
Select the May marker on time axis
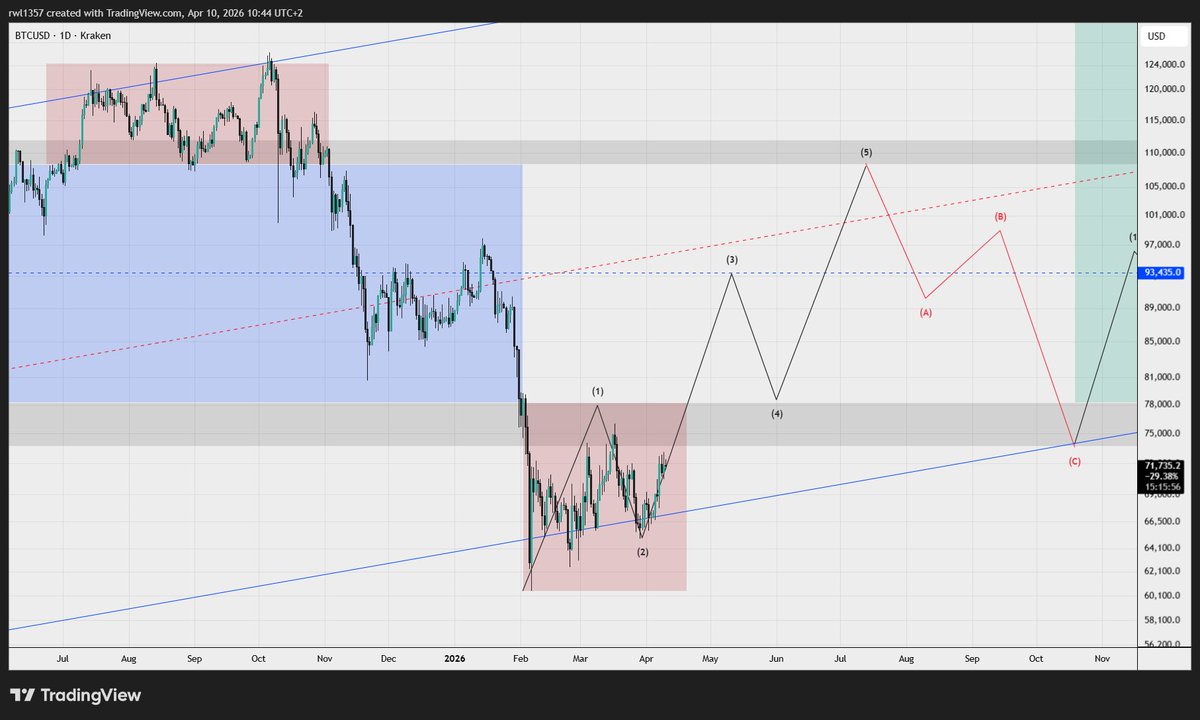pyautogui.click(x=711, y=659)
